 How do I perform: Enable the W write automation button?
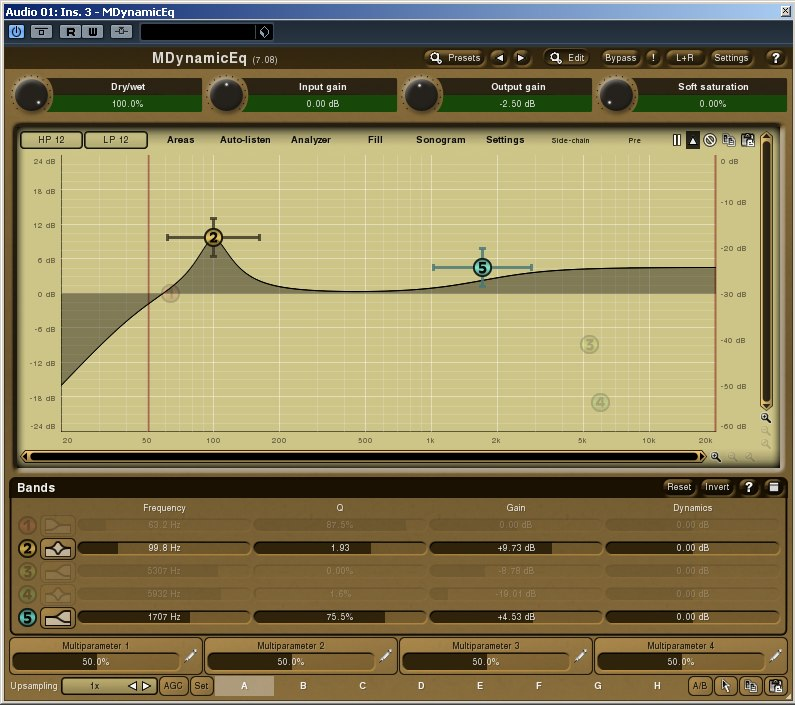tap(93, 32)
